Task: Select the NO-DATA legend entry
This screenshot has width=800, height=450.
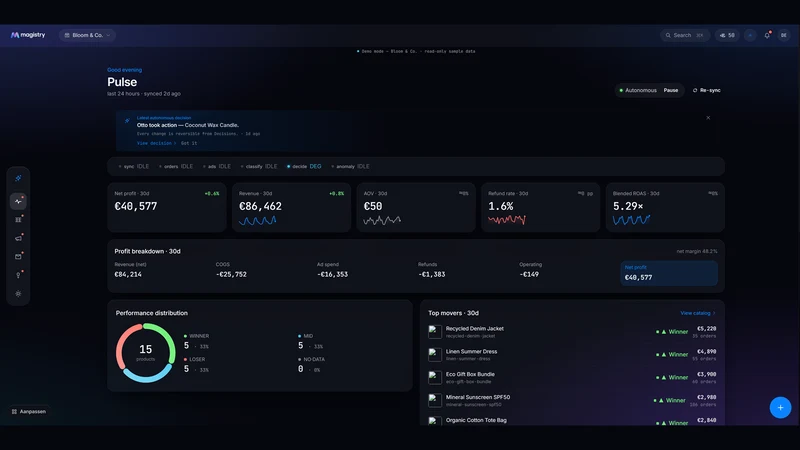Action: click(312, 364)
